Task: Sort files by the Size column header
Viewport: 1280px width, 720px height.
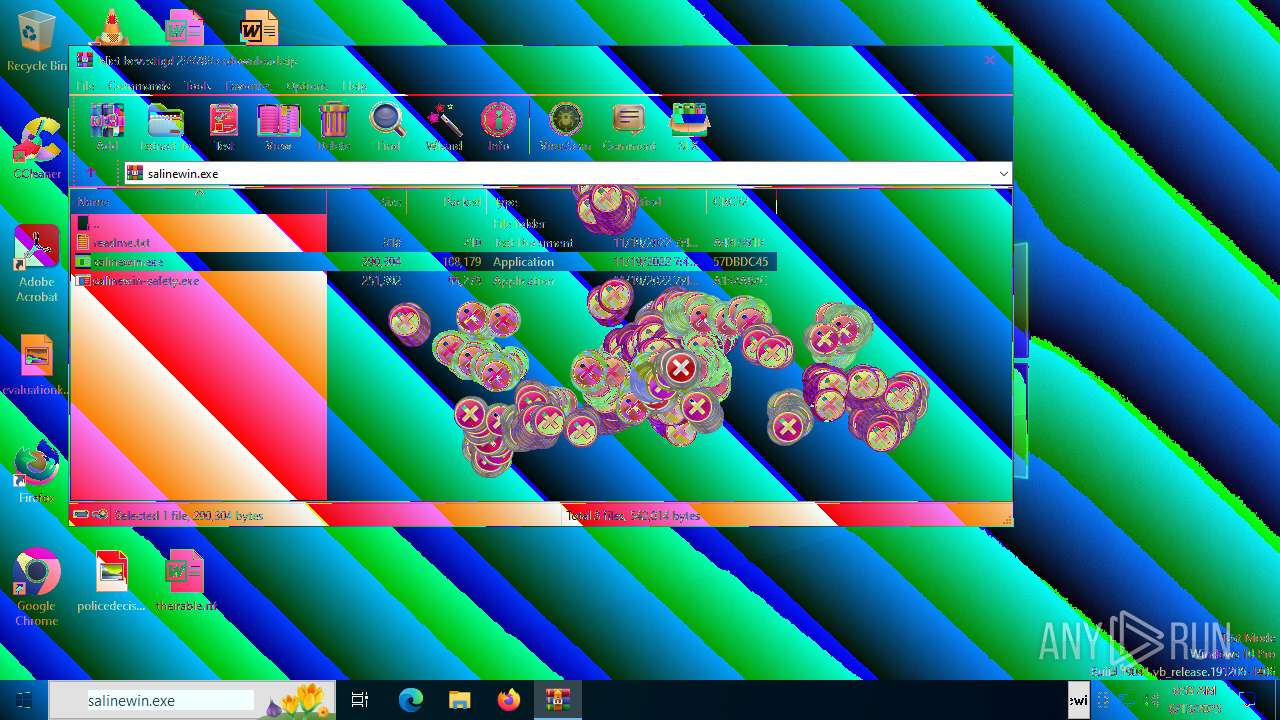Action: click(x=367, y=201)
